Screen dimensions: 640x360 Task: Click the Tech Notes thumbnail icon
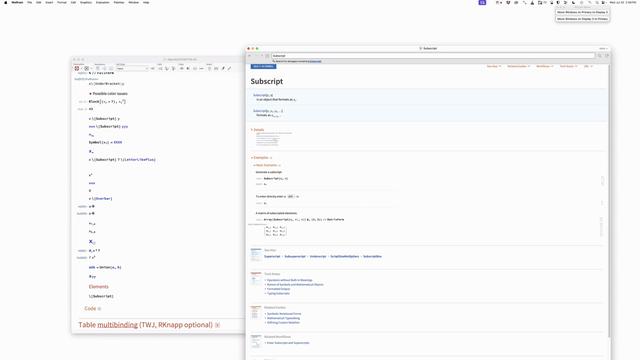coord(256,278)
